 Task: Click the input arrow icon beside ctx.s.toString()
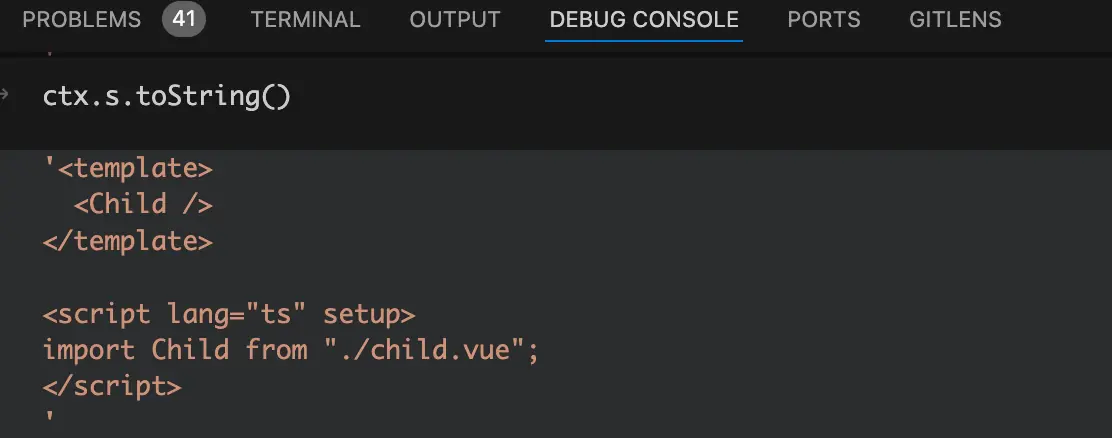pyautogui.click(x=7, y=94)
